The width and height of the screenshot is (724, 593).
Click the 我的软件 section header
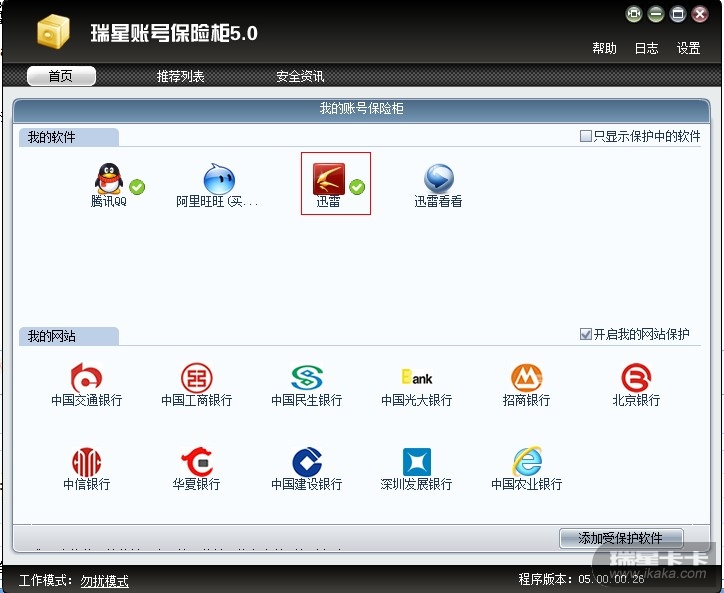tap(68, 137)
